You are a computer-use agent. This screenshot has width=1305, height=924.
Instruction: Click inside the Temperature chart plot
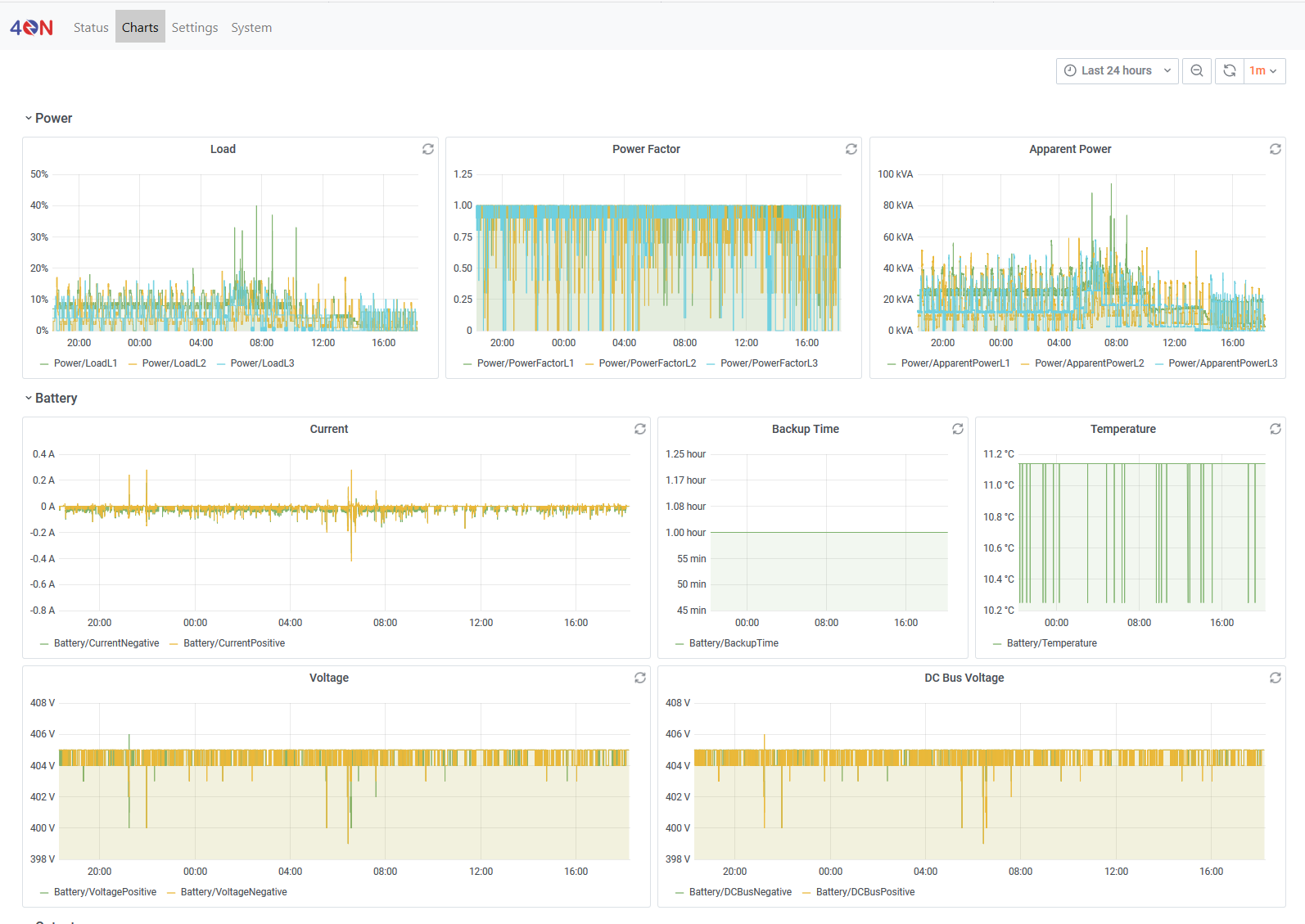point(1142,532)
